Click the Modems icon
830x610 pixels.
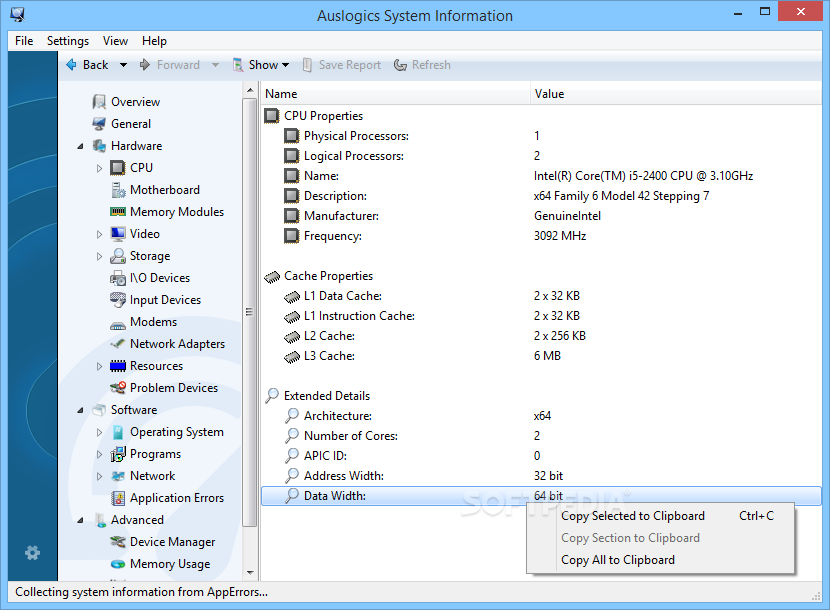pyautogui.click(x=118, y=324)
